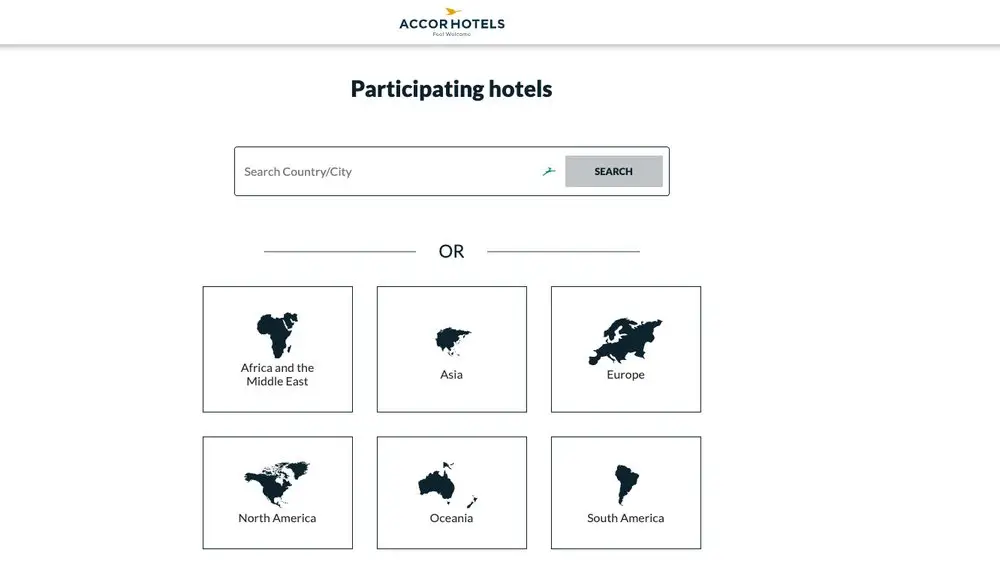
Task: Use the geolocation arrow icon in search box
Action: point(549,171)
